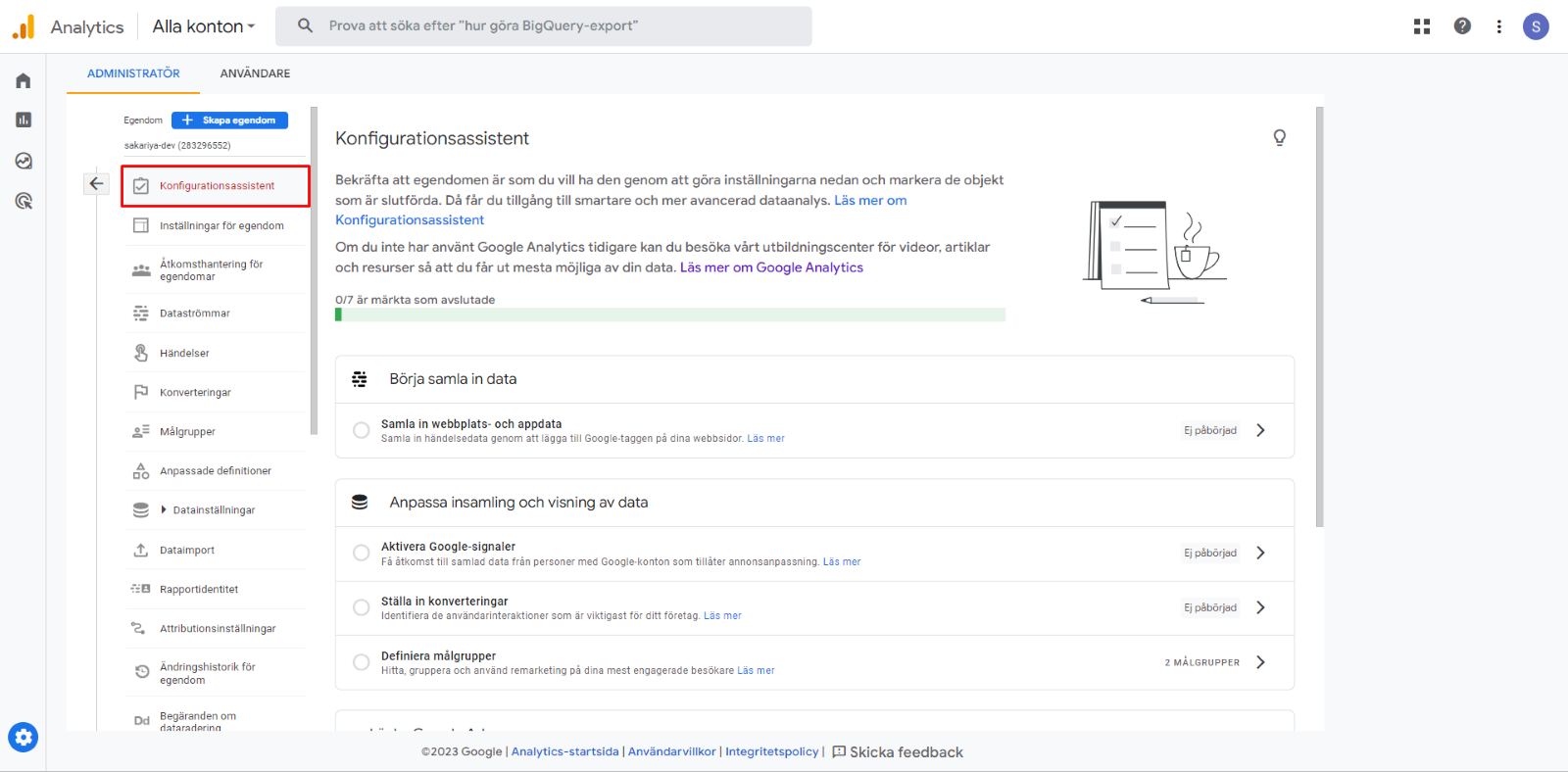This screenshot has height=772, width=1568.
Task: Open the Advertising target icon
Action: click(24, 201)
